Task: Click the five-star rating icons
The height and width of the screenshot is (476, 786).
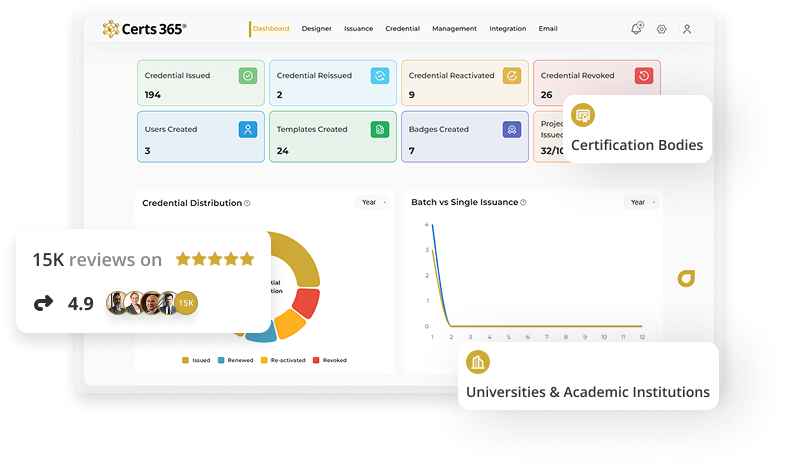Action: pos(215,259)
